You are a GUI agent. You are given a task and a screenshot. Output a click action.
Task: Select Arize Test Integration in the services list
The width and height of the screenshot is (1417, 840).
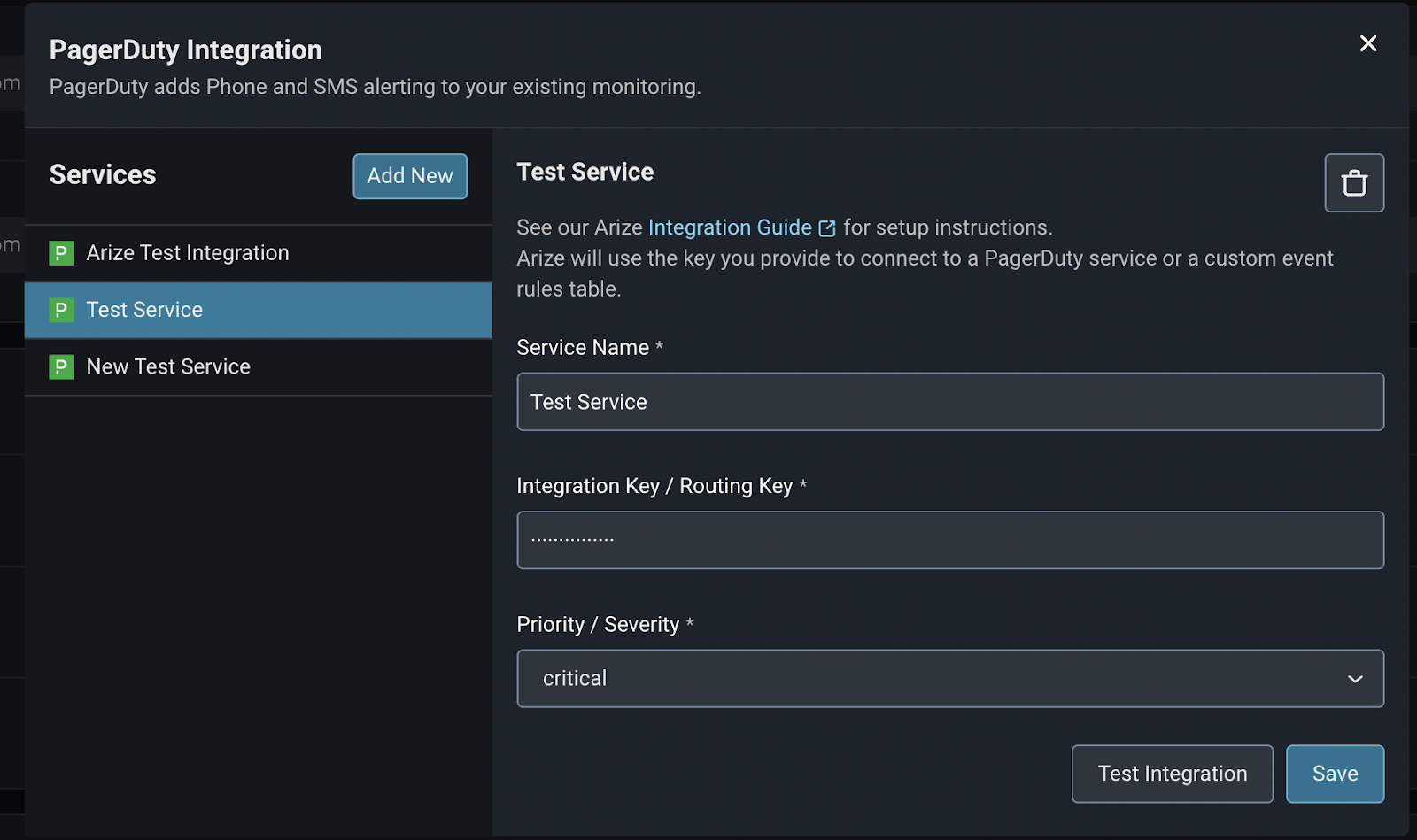(x=259, y=253)
